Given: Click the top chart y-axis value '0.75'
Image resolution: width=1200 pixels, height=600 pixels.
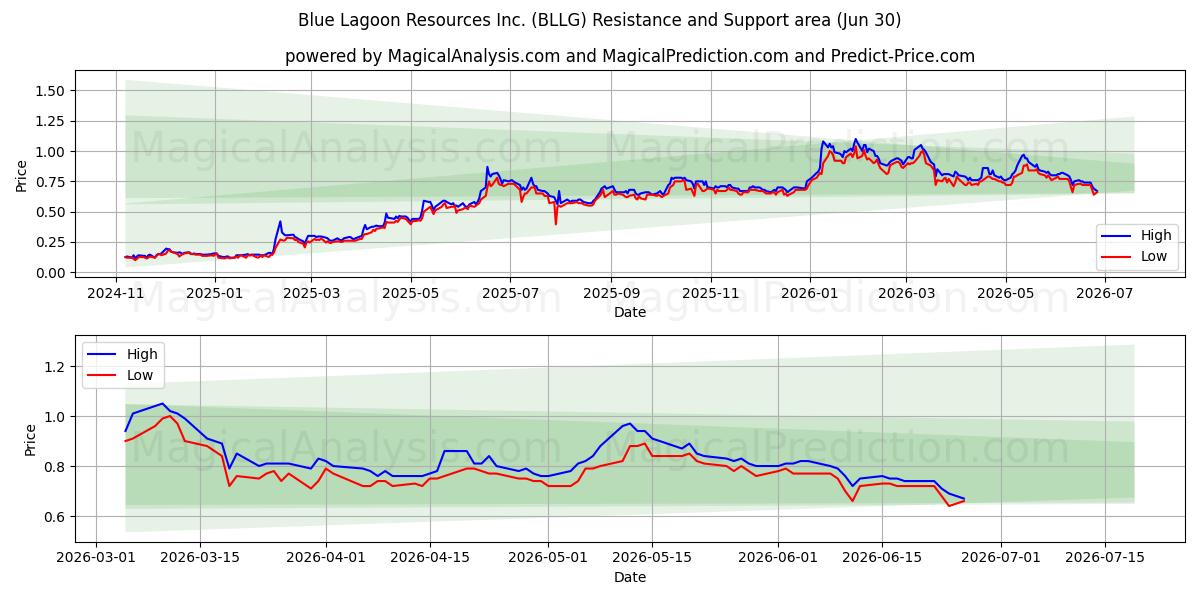Looking at the screenshot, I should tap(51, 182).
